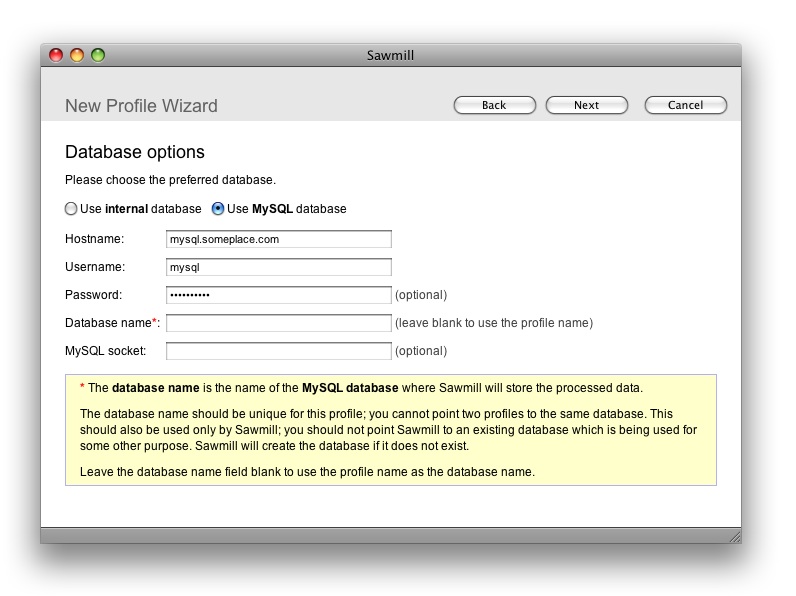Zoom the window with the green button
Screen dimensions: 796x596
(x=98, y=55)
